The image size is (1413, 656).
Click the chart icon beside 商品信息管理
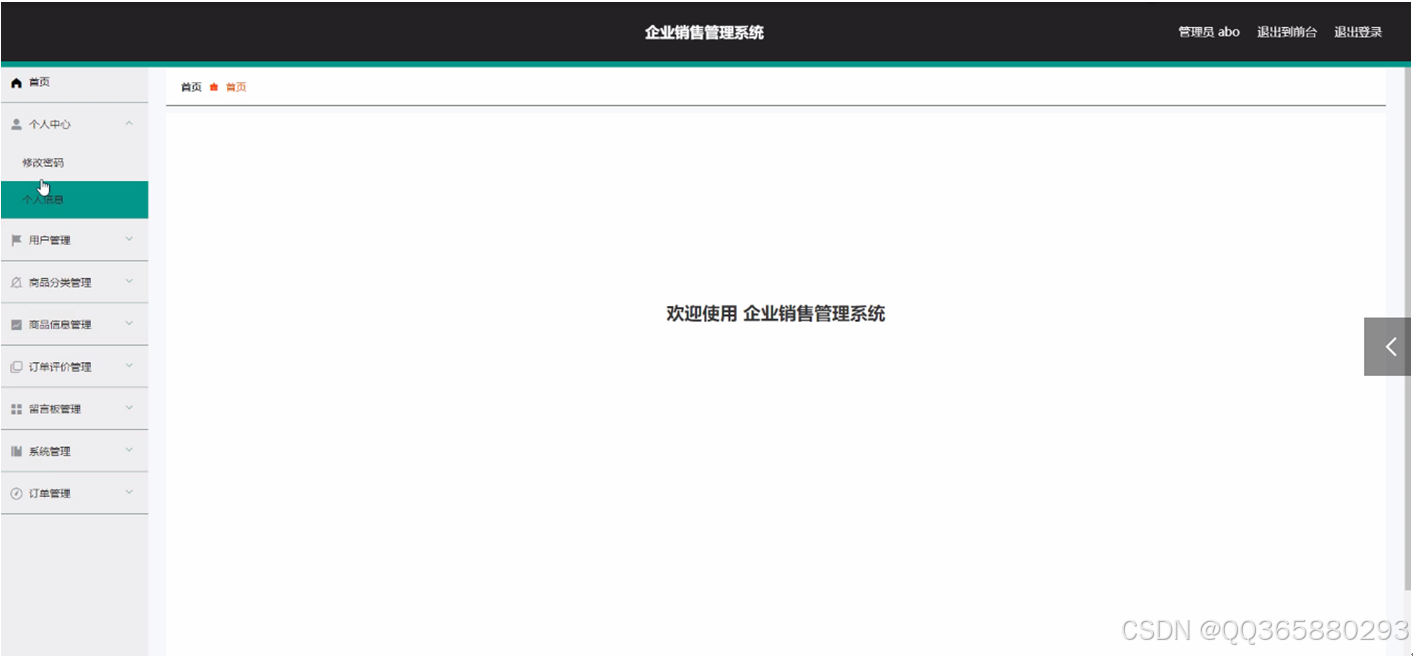(x=16, y=325)
